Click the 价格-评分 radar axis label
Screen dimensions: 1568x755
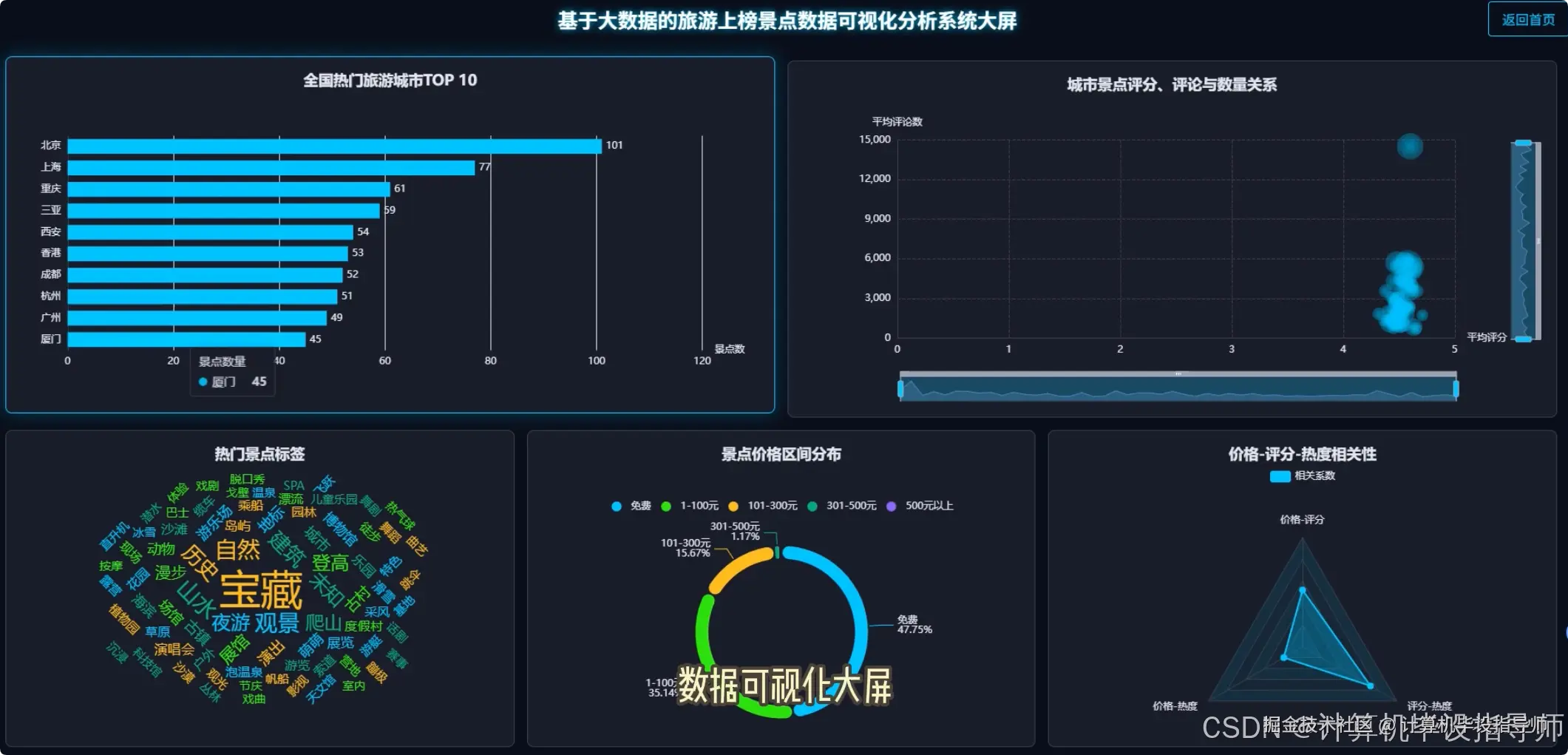(x=1302, y=520)
